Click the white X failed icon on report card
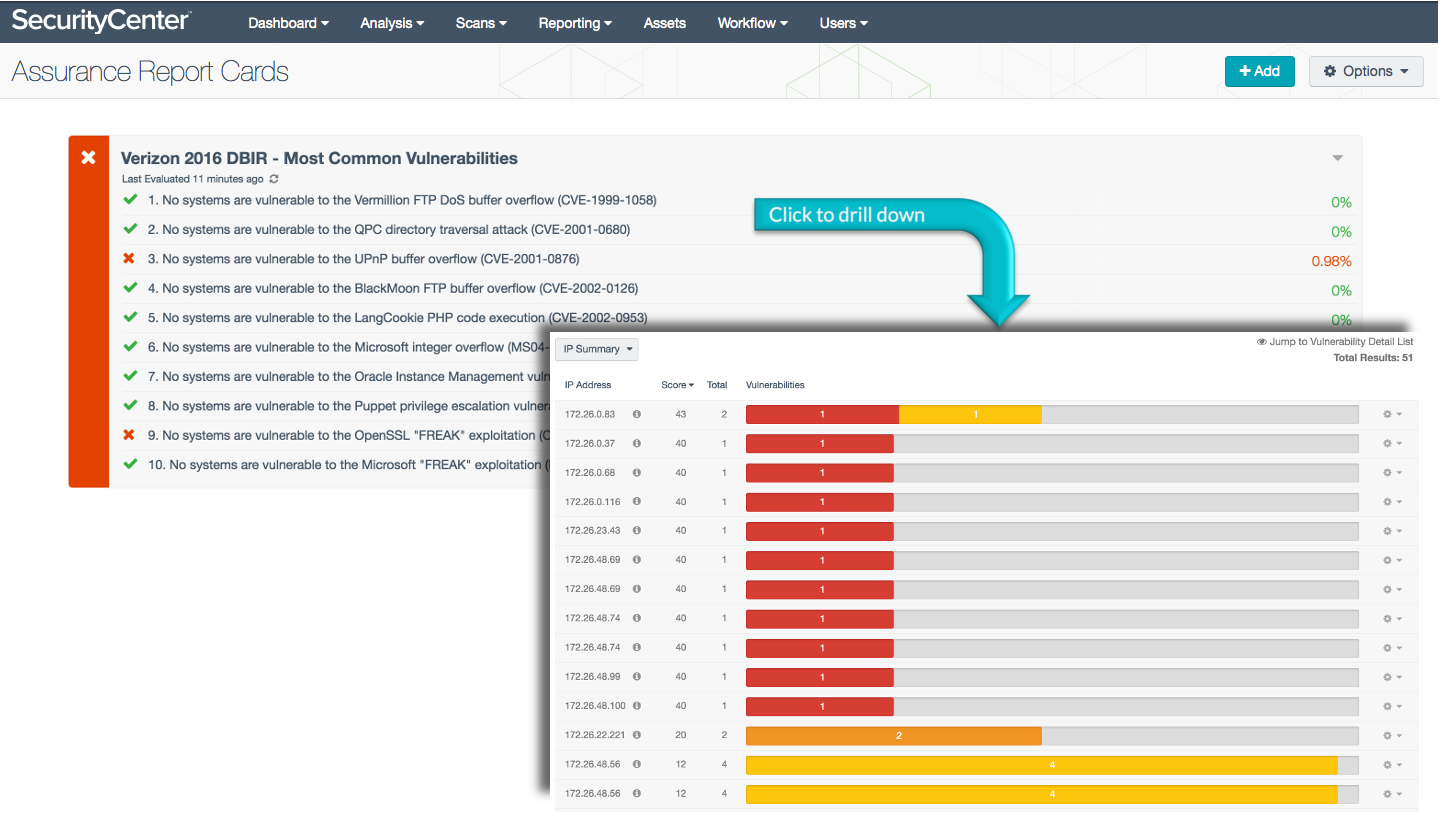Screen dimensions: 1440x820 tap(88, 158)
